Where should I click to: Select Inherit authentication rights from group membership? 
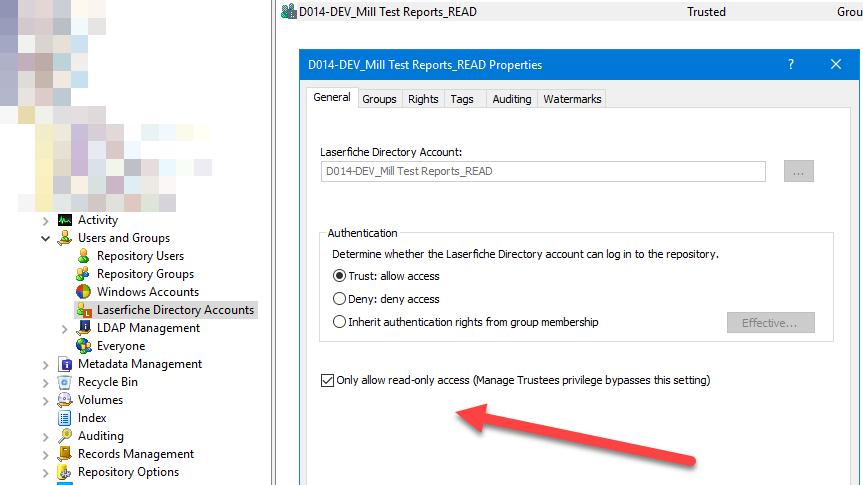pyautogui.click(x=340, y=322)
